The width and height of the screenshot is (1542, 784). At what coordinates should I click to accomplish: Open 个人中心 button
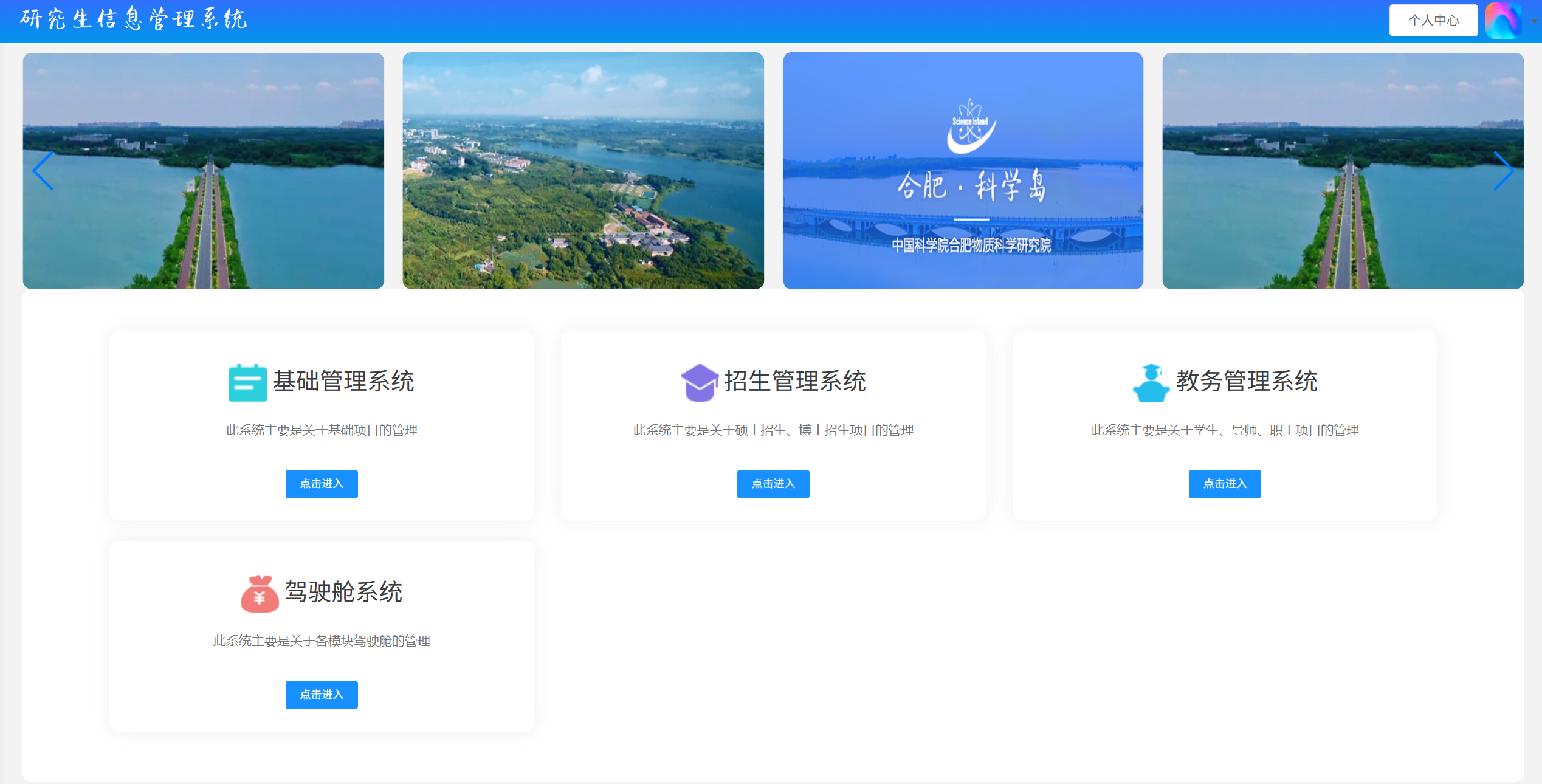click(1433, 20)
